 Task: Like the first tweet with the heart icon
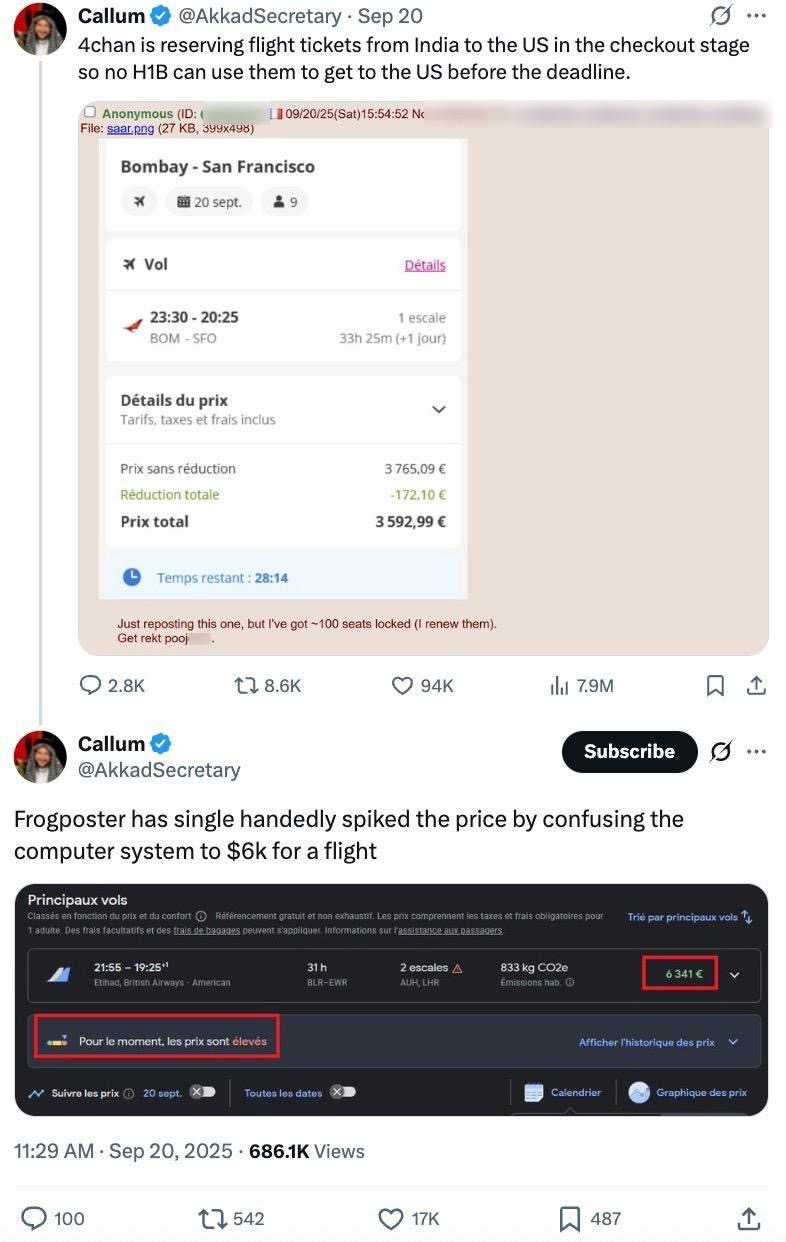click(x=401, y=686)
